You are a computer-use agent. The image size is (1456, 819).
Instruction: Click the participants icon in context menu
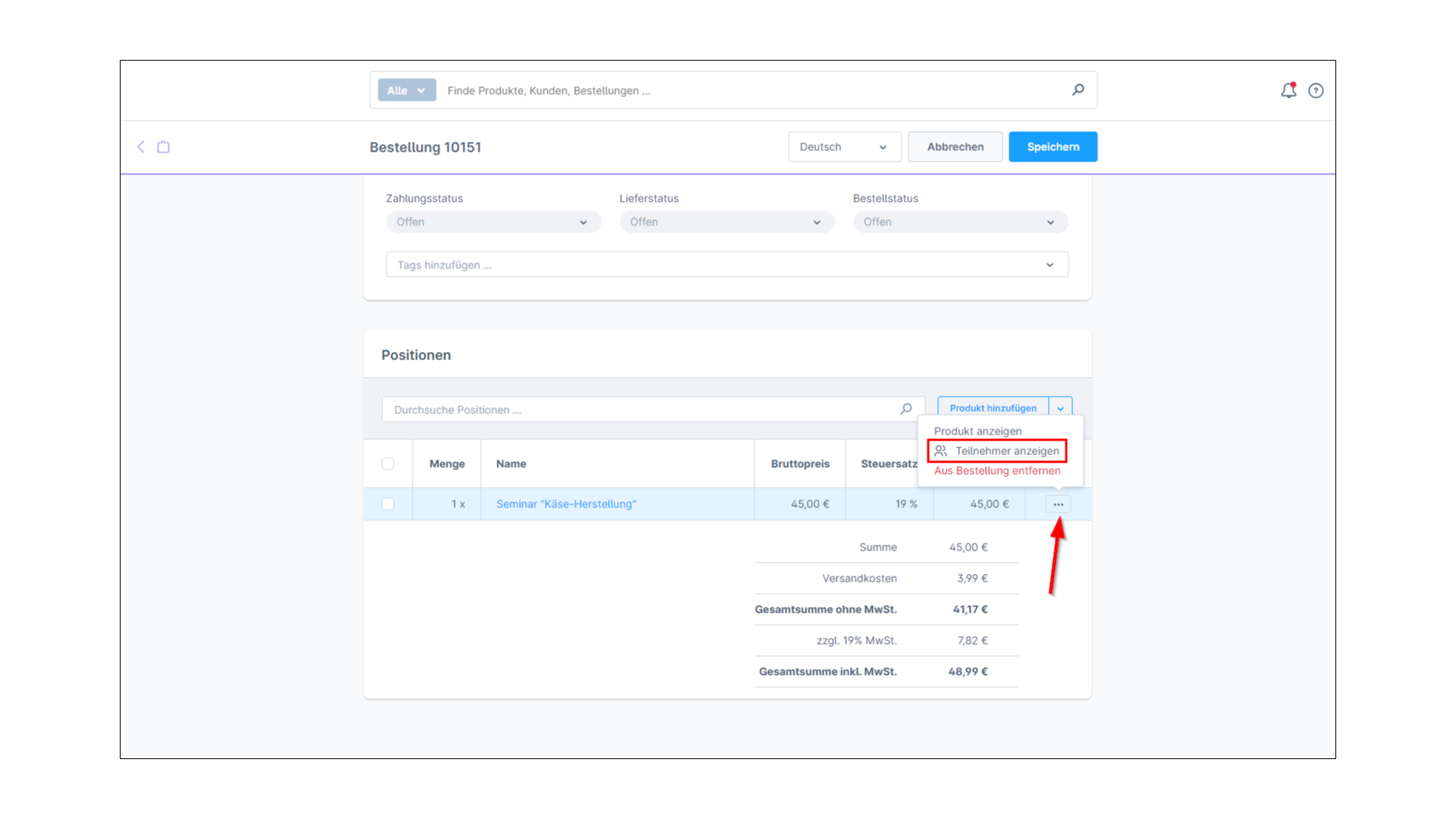pos(940,450)
